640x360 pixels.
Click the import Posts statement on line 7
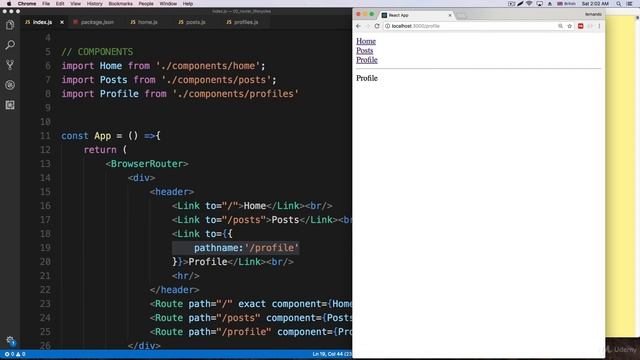pos(169,80)
